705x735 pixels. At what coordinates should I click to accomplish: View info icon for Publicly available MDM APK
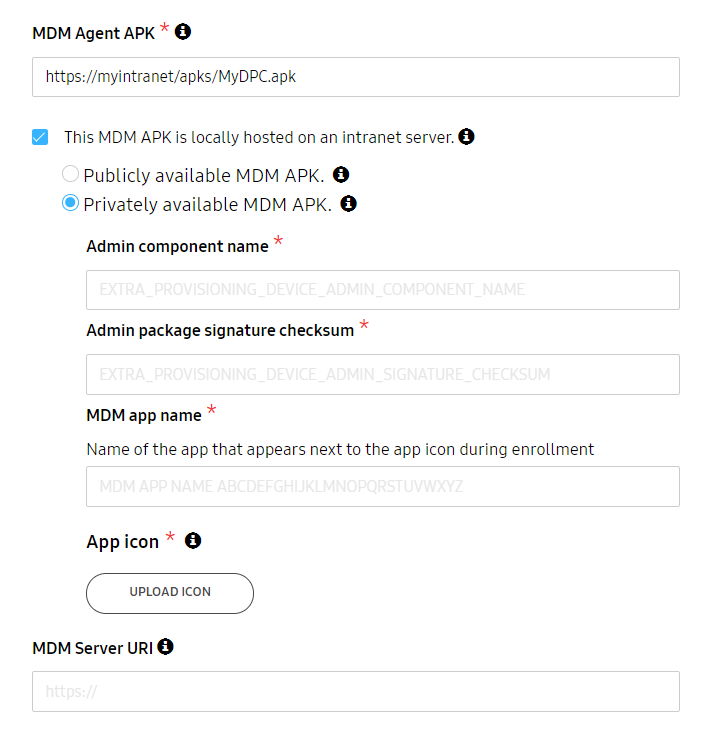pyautogui.click(x=341, y=174)
